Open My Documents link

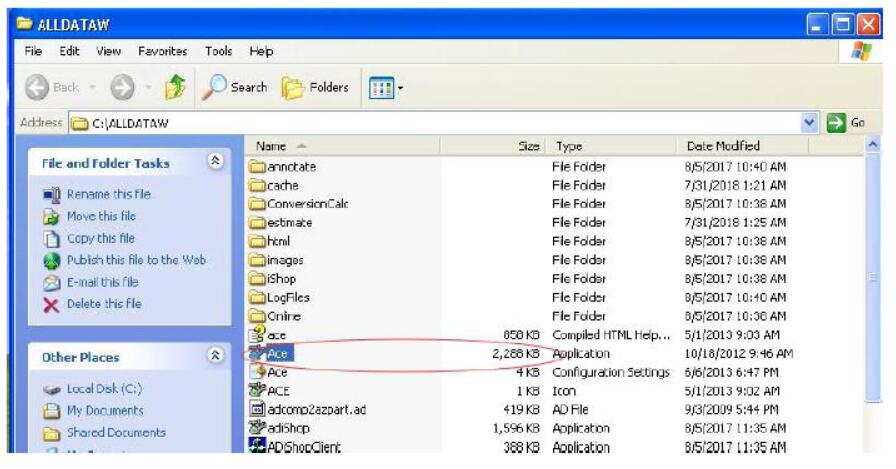tap(105, 411)
